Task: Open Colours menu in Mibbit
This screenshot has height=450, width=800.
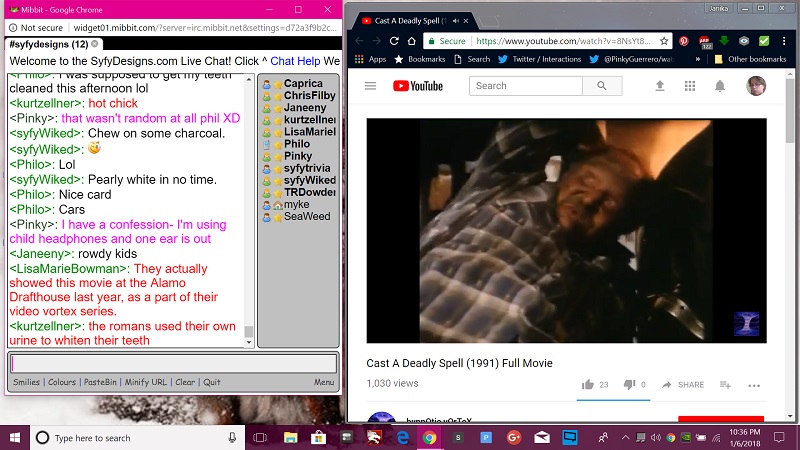Action: pyautogui.click(x=62, y=382)
